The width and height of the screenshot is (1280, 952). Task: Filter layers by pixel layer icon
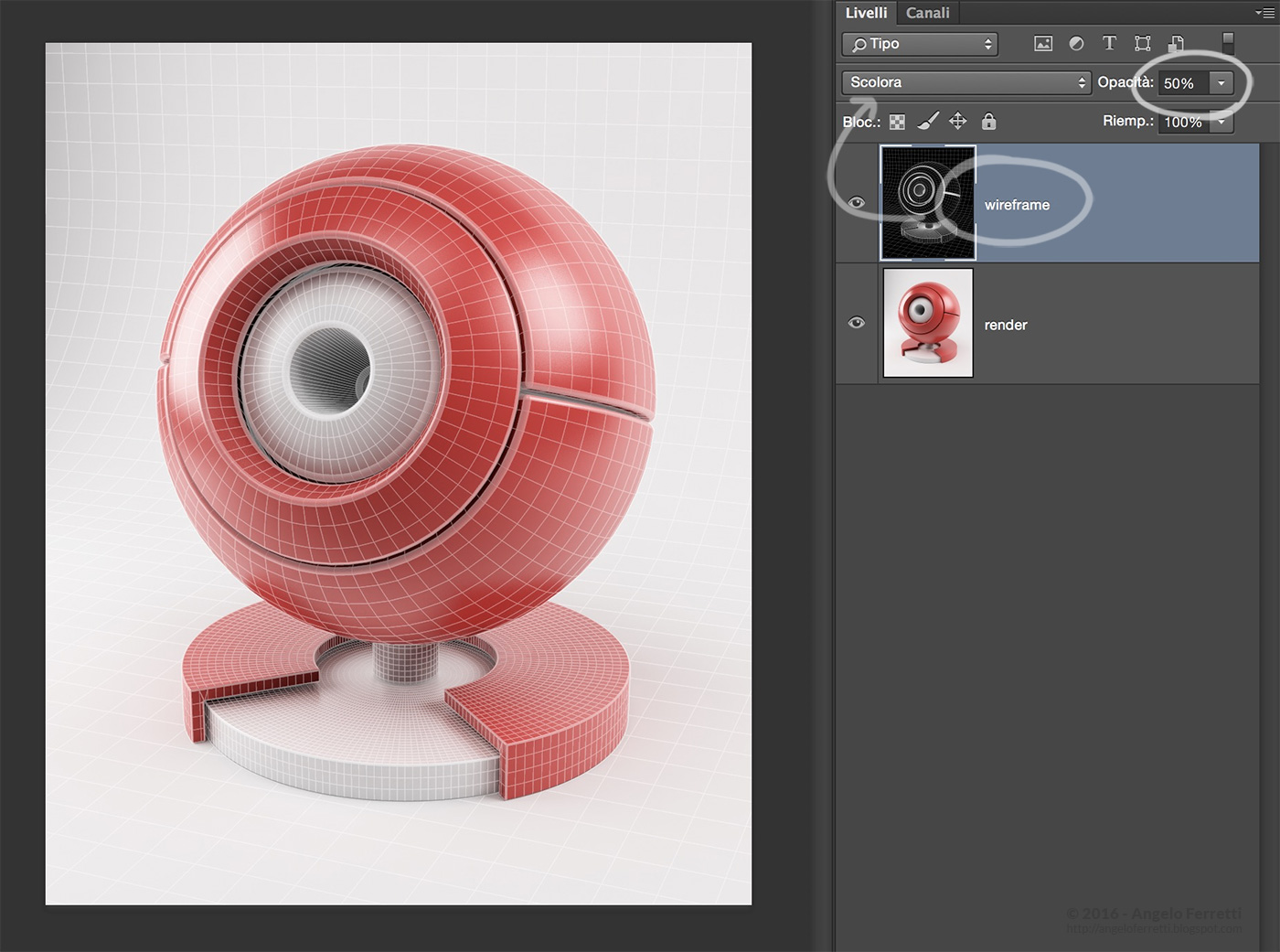[x=1043, y=44]
